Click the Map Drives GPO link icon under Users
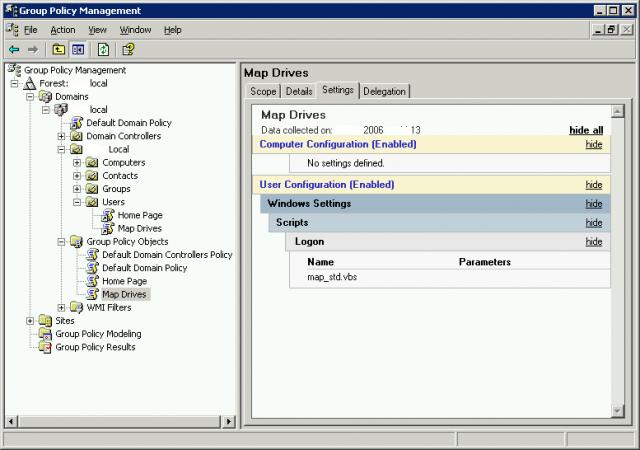This screenshot has height=450, width=640. pyautogui.click(x=108, y=228)
